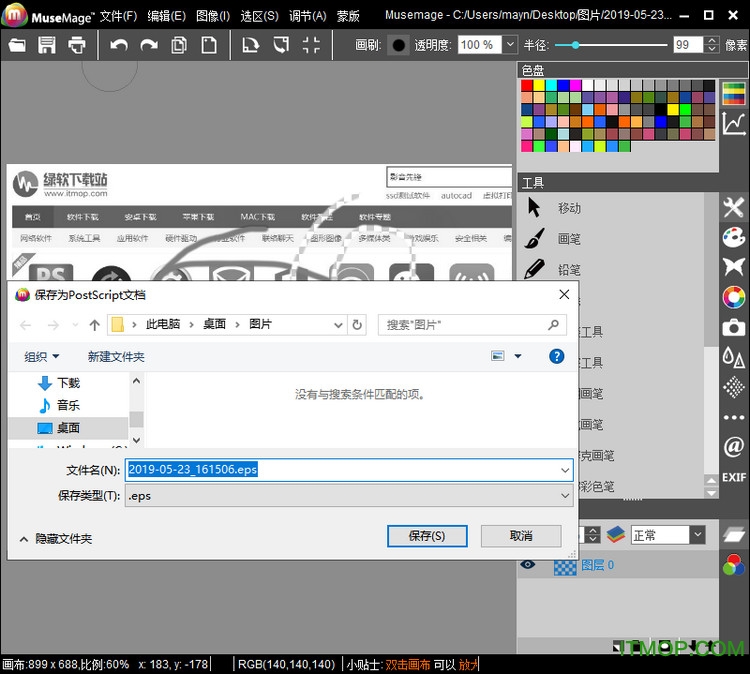750x674 pixels.
Task: Rotate image with the rotate icon
Action: (x=251, y=45)
